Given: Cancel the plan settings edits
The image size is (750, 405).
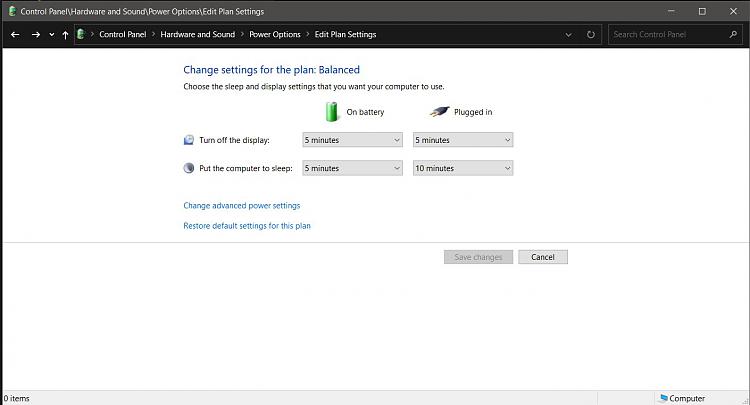Looking at the screenshot, I should [x=543, y=257].
